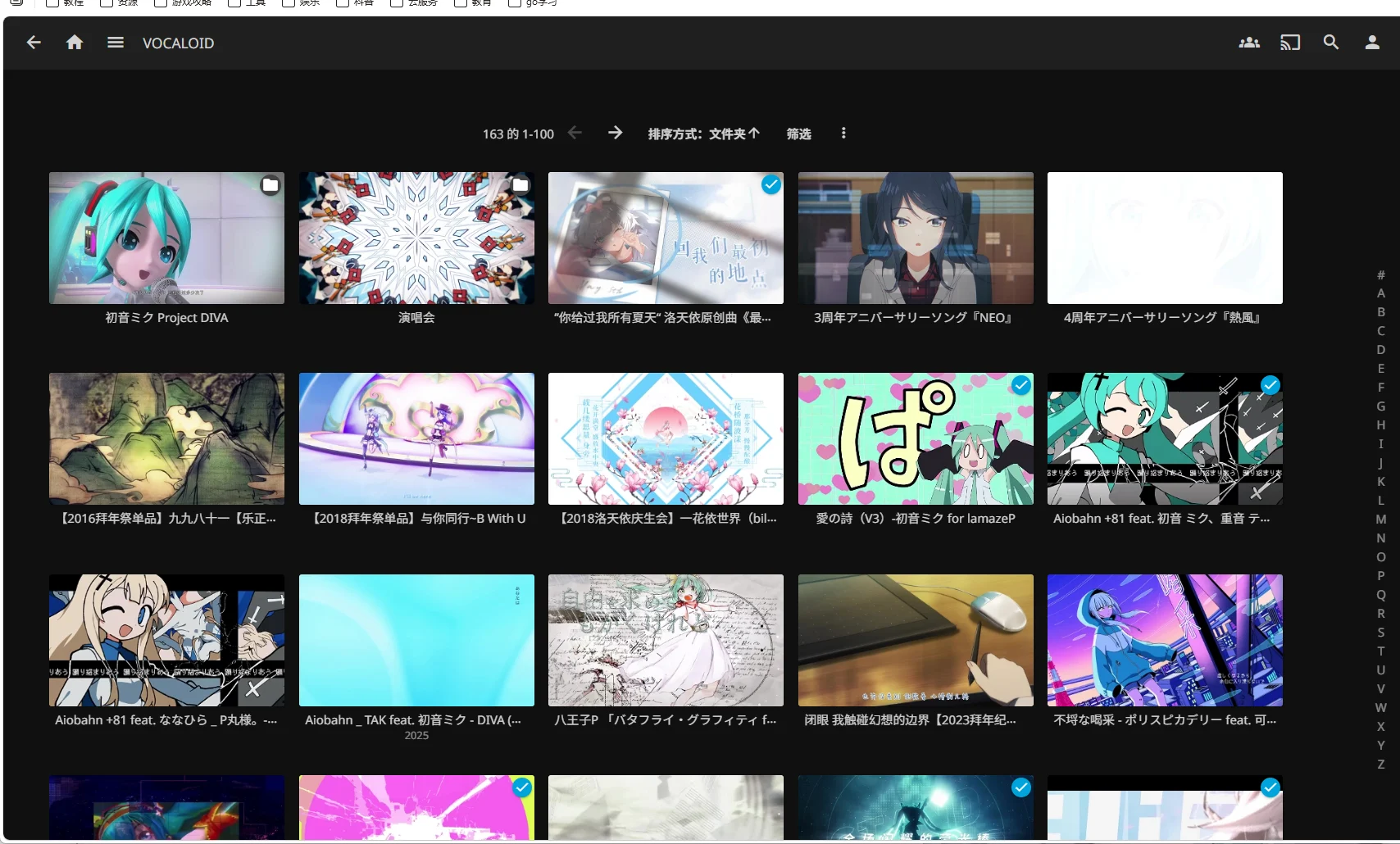Image resolution: width=1400 pixels, height=844 pixels.
Task: Click the VOCALOID library title
Action: 178,43
